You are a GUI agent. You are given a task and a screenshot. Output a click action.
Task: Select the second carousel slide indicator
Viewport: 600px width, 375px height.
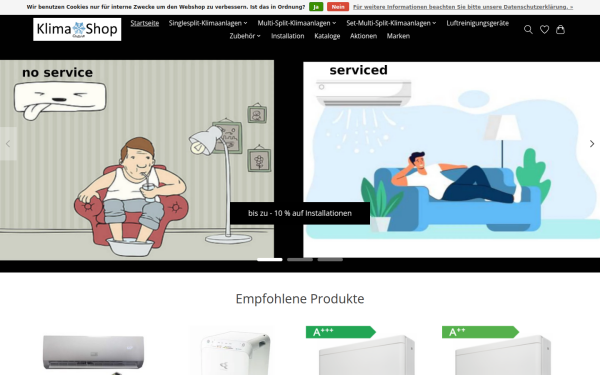point(300,259)
